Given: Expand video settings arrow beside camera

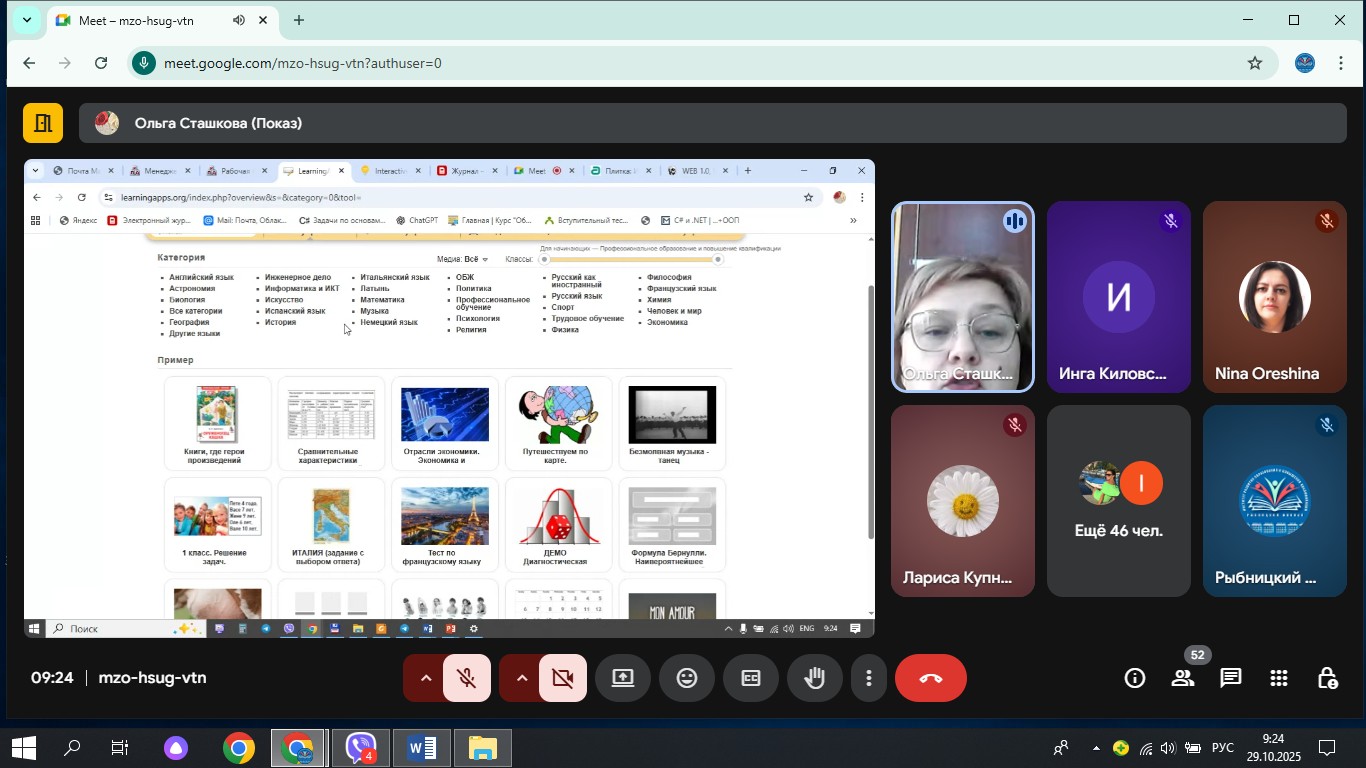Looking at the screenshot, I should point(521,678).
